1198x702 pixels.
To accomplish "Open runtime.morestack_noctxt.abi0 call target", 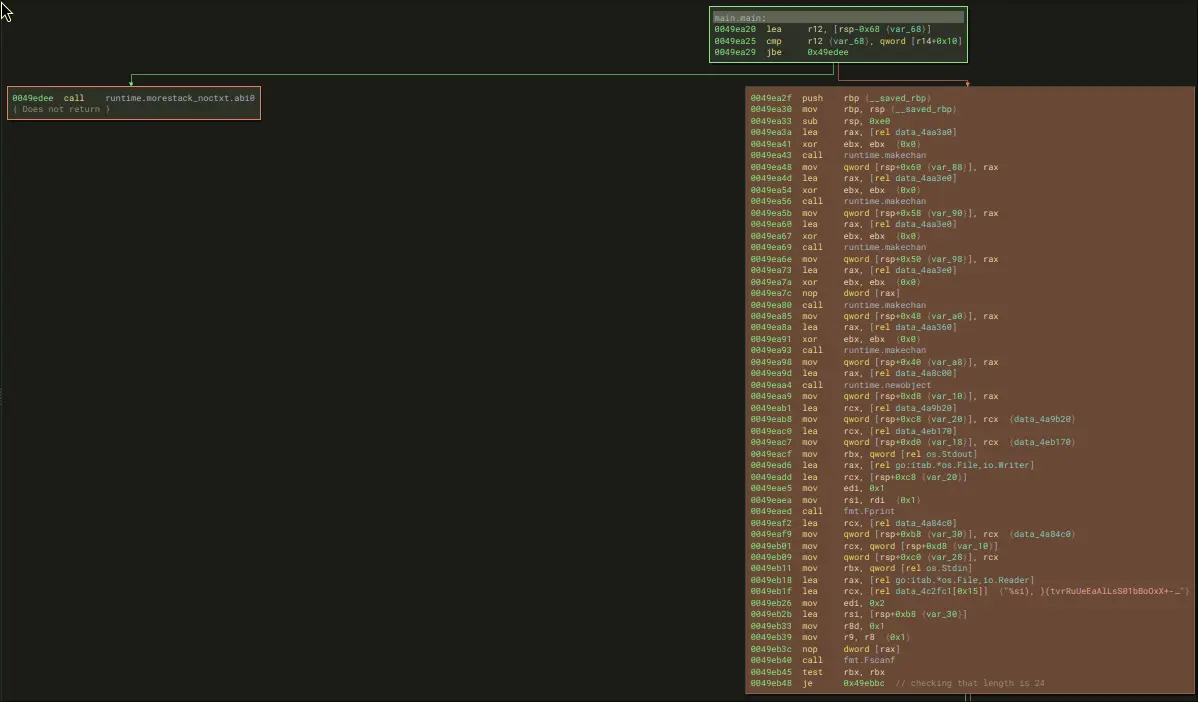I will (x=180, y=98).
